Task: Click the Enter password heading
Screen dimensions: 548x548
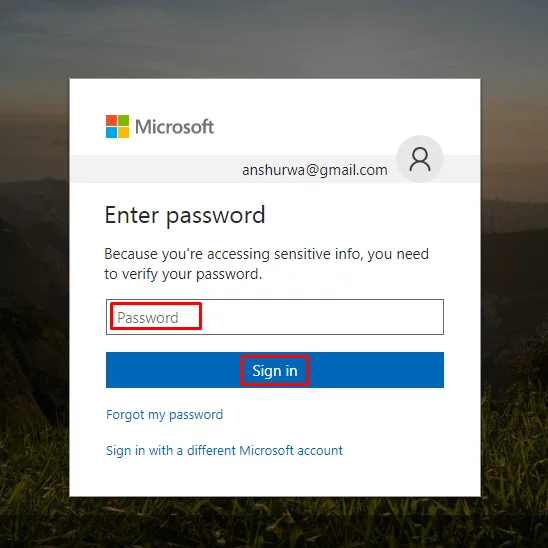Action: point(185,215)
